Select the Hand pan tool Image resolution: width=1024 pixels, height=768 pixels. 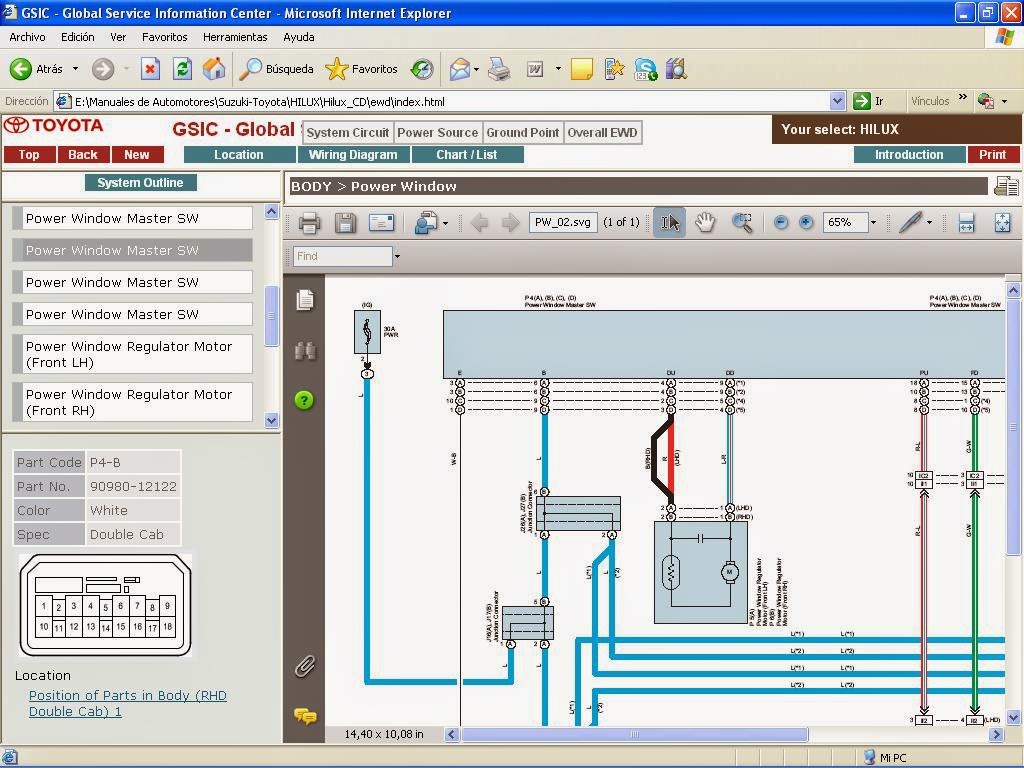point(705,223)
